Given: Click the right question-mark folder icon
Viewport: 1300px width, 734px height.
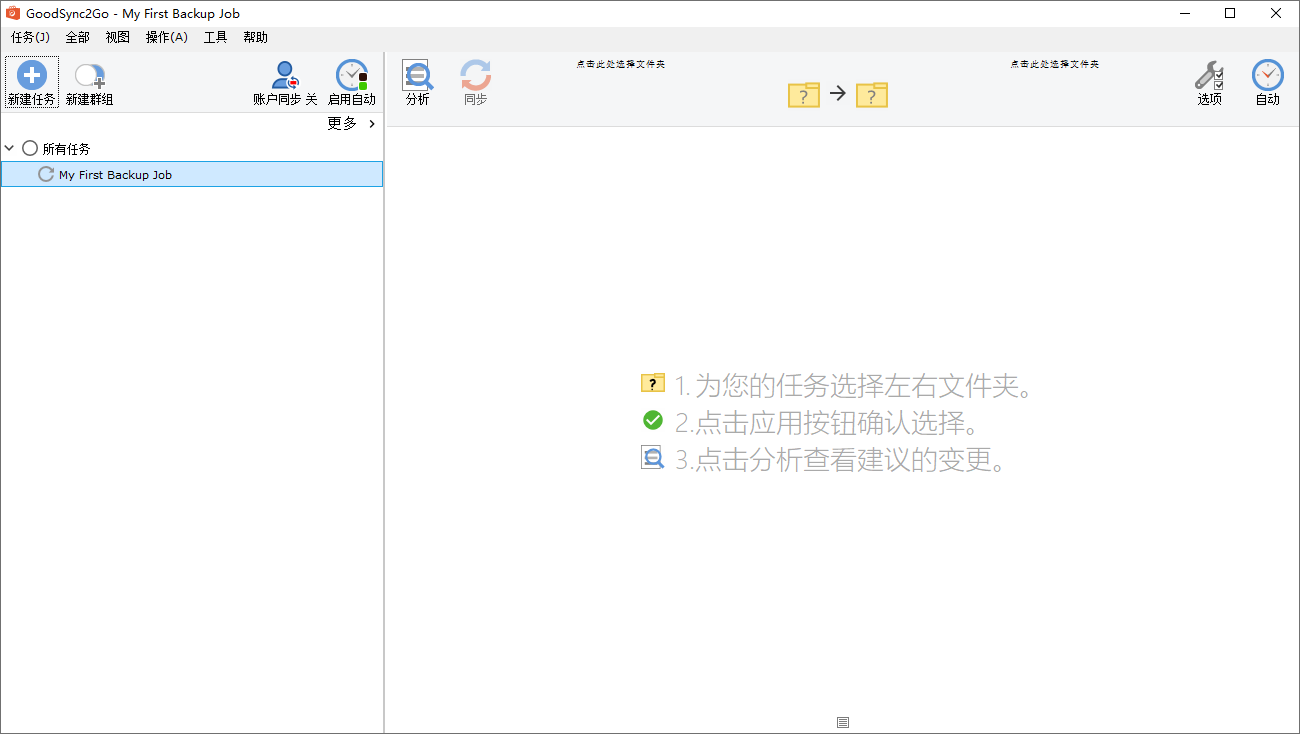Looking at the screenshot, I should click(871, 95).
